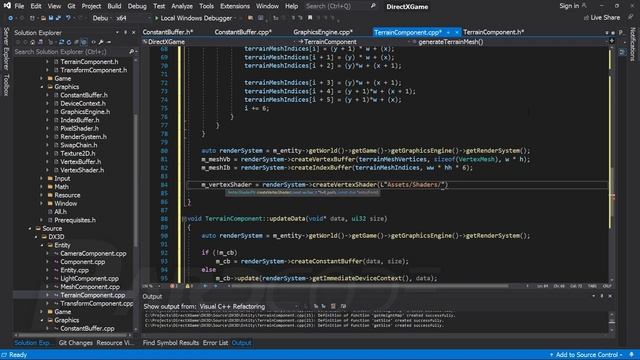Screen dimensions: 640x360
Task: Click the split editor icon above the scrollbar
Action: point(611,41)
